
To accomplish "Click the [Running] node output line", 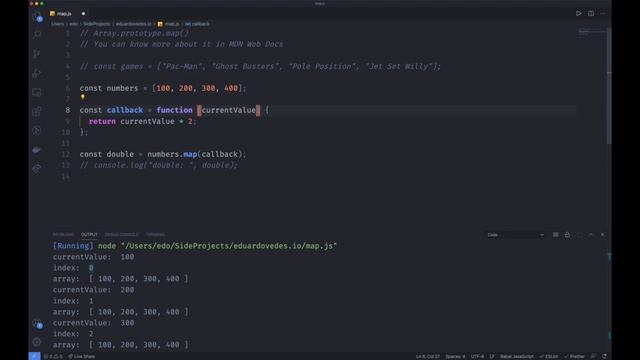I will point(195,246).
